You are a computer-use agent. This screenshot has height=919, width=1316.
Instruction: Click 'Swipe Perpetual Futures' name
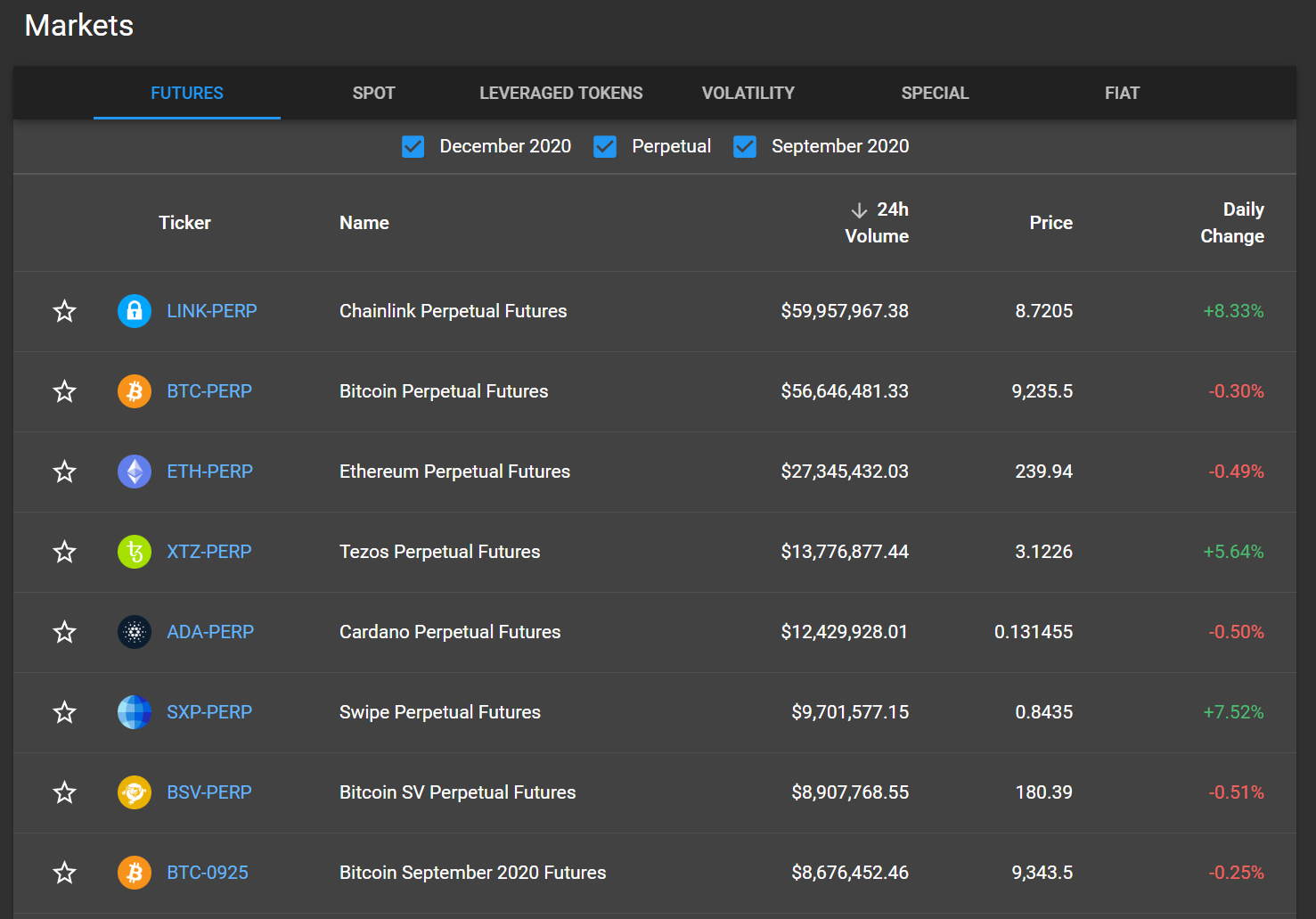click(440, 712)
